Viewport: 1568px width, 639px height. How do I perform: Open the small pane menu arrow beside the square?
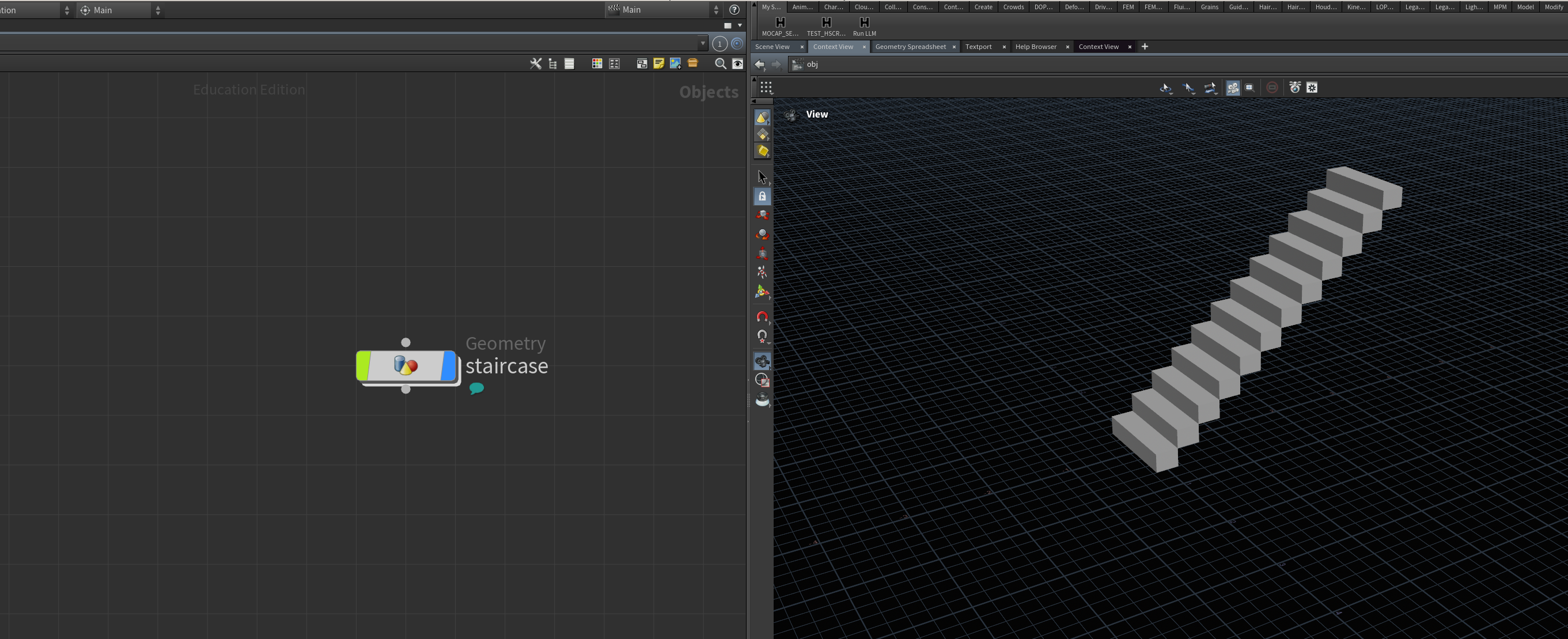(x=740, y=25)
